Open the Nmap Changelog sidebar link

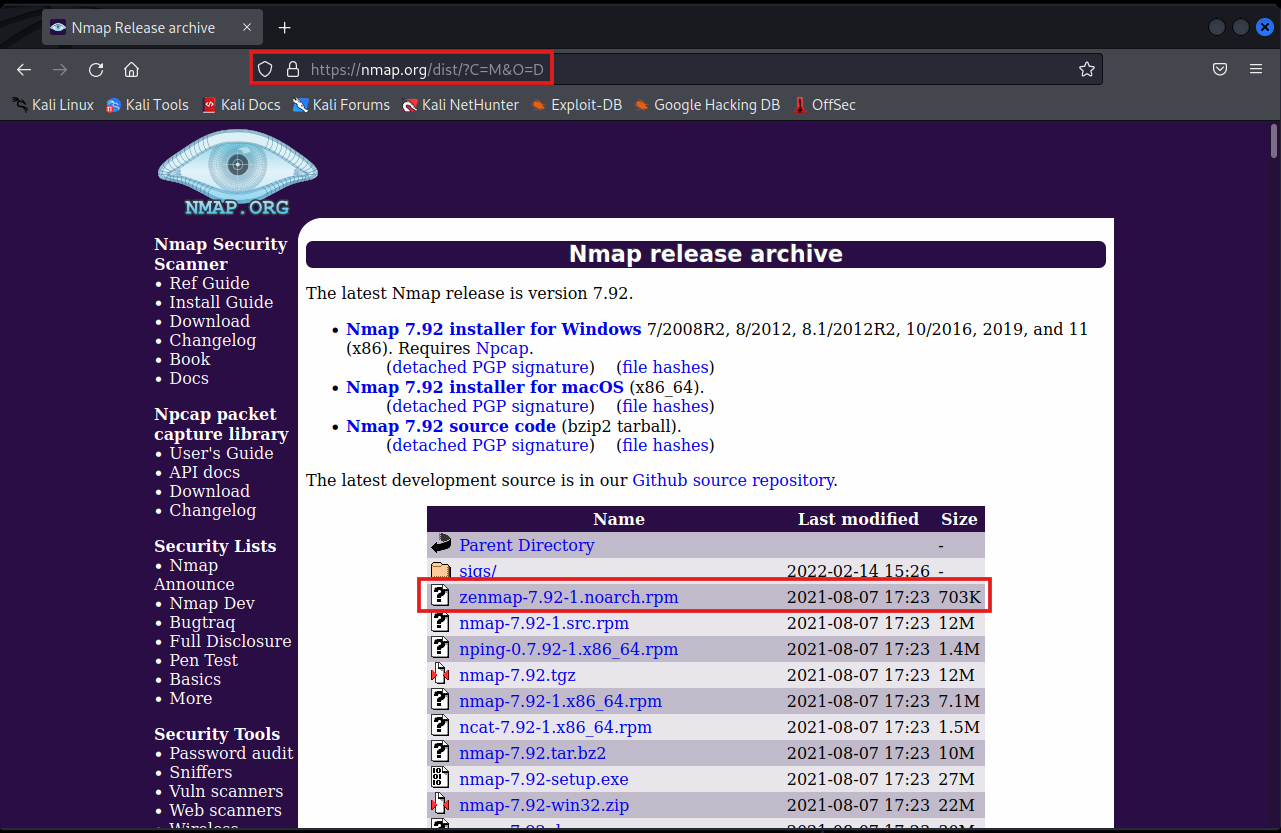(x=212, y=340)
